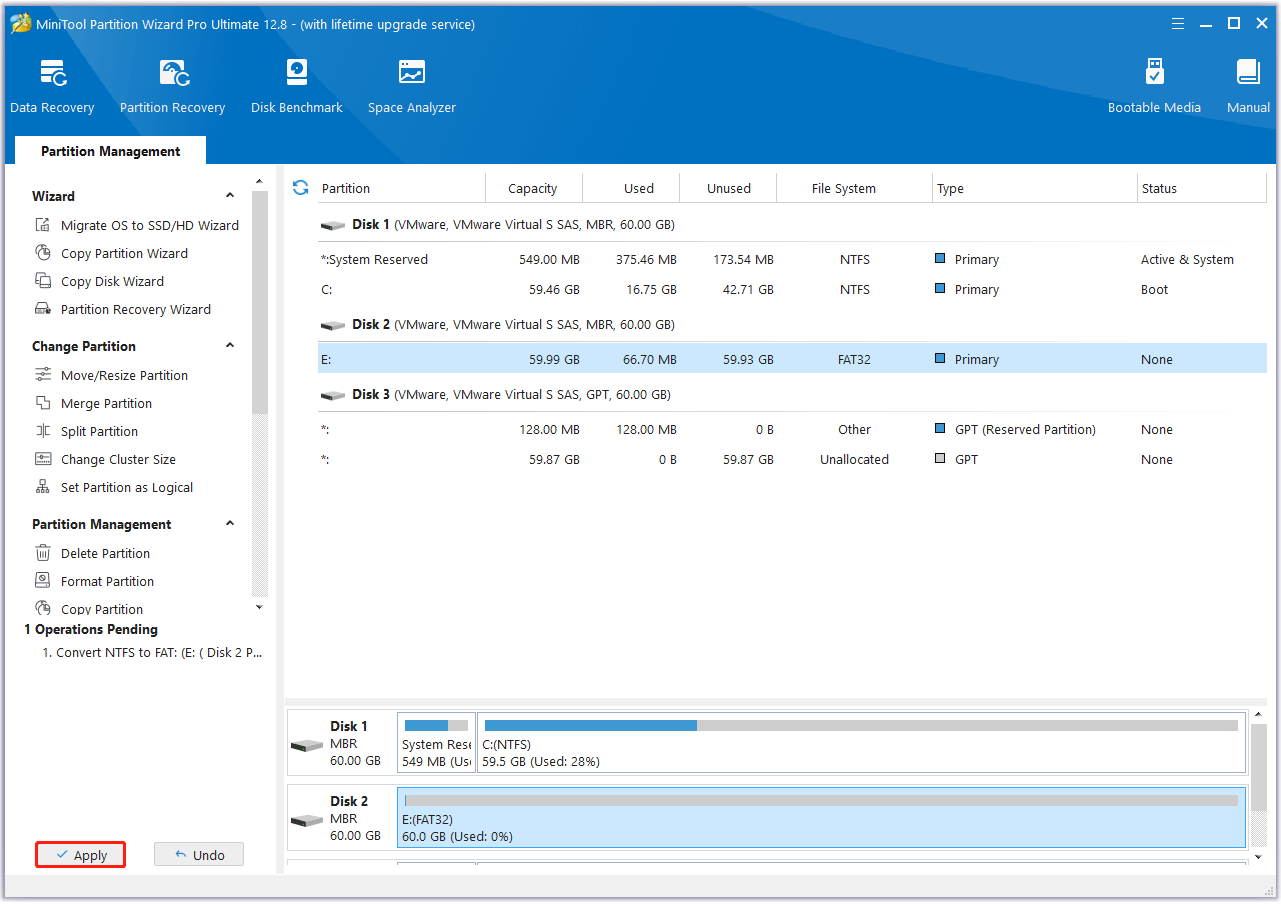The height and width of the screenshot is (904, 1281).
Task: Click the refresh partition list icon
Action: [300, 188]
